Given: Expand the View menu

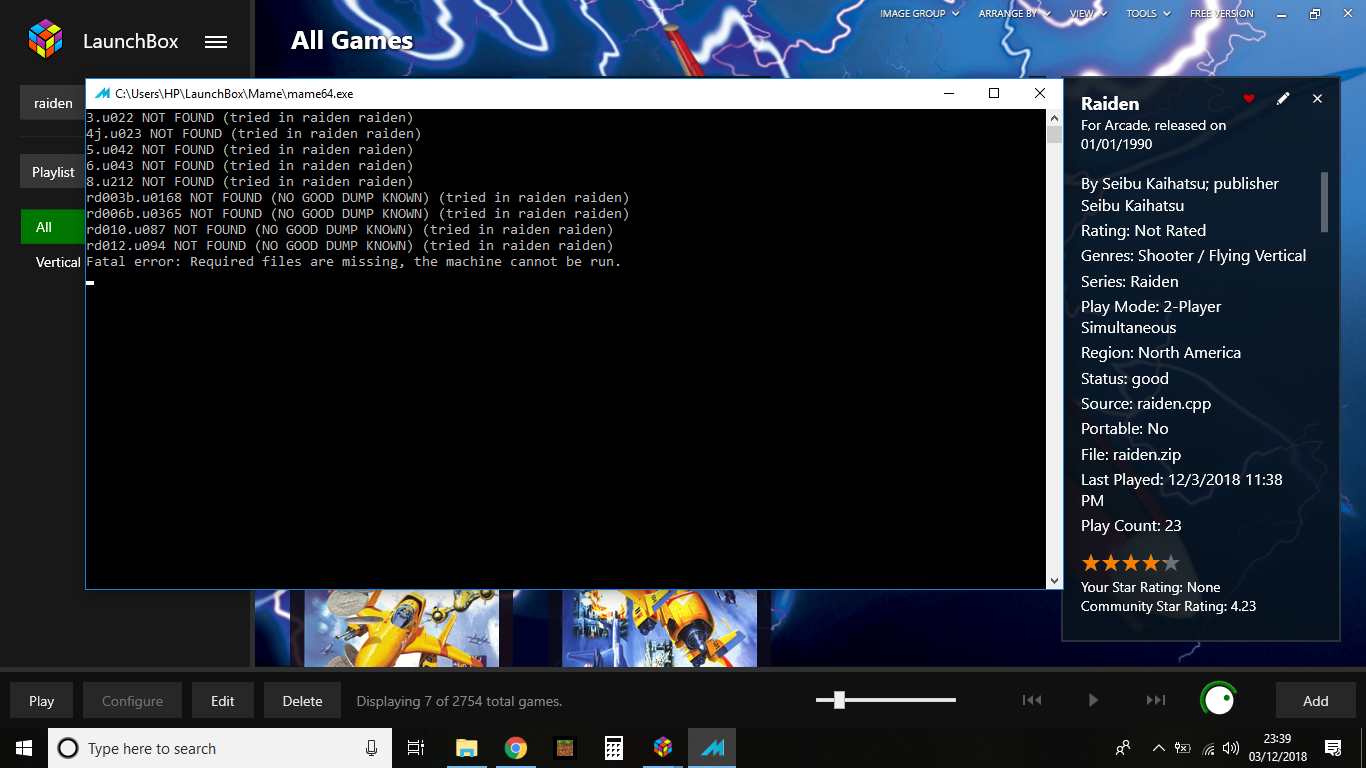Looking at the screenshot, I should [1088, 14].
